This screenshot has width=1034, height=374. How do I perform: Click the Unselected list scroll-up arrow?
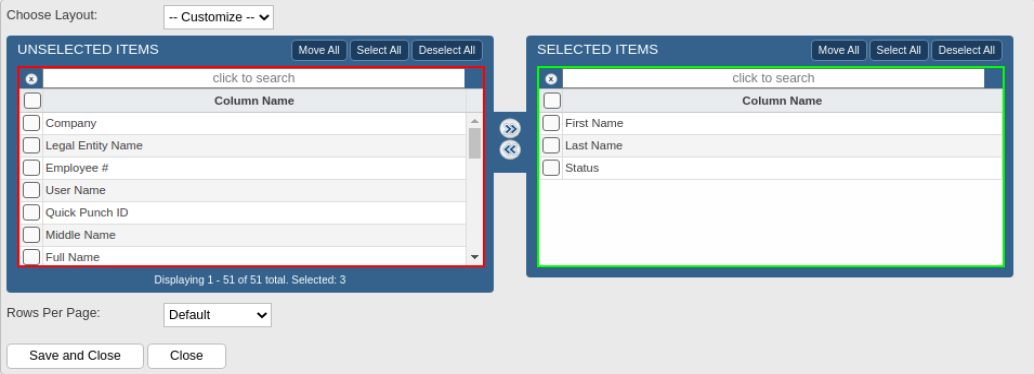point(474,121)
